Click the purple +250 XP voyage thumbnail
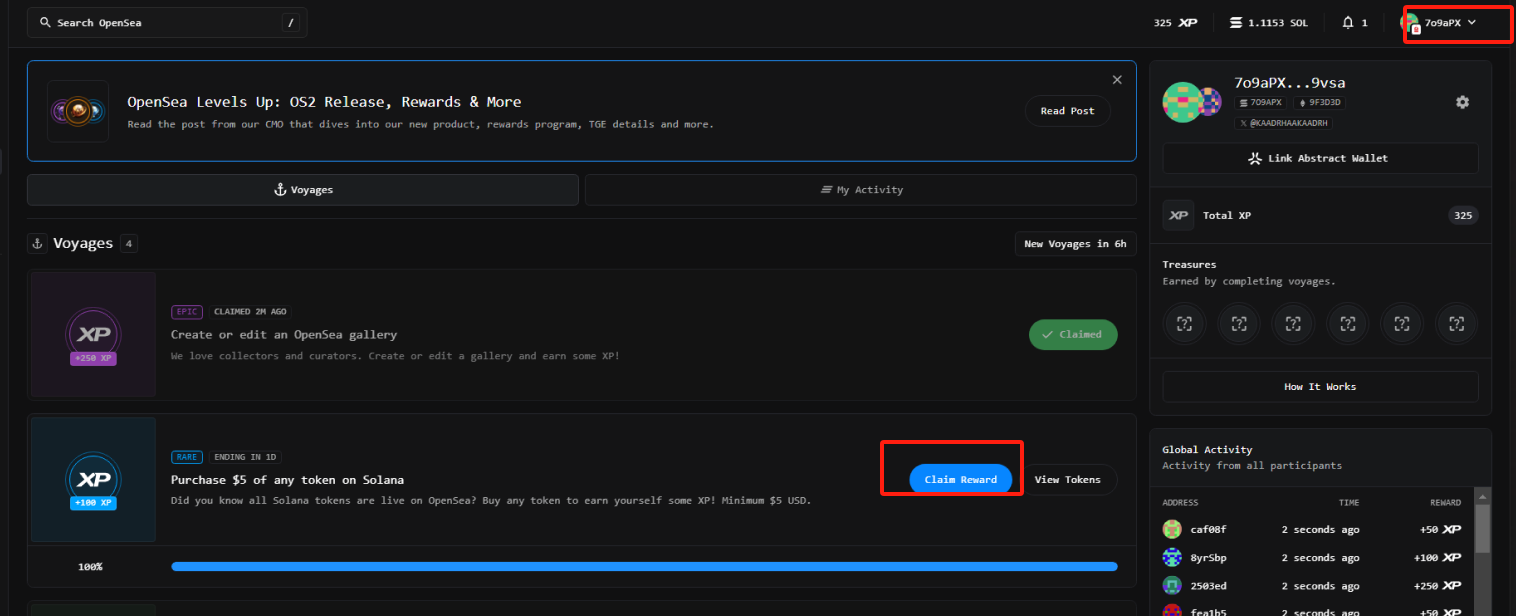Viewport: 1516px width, 616px height. pos(93,335)
